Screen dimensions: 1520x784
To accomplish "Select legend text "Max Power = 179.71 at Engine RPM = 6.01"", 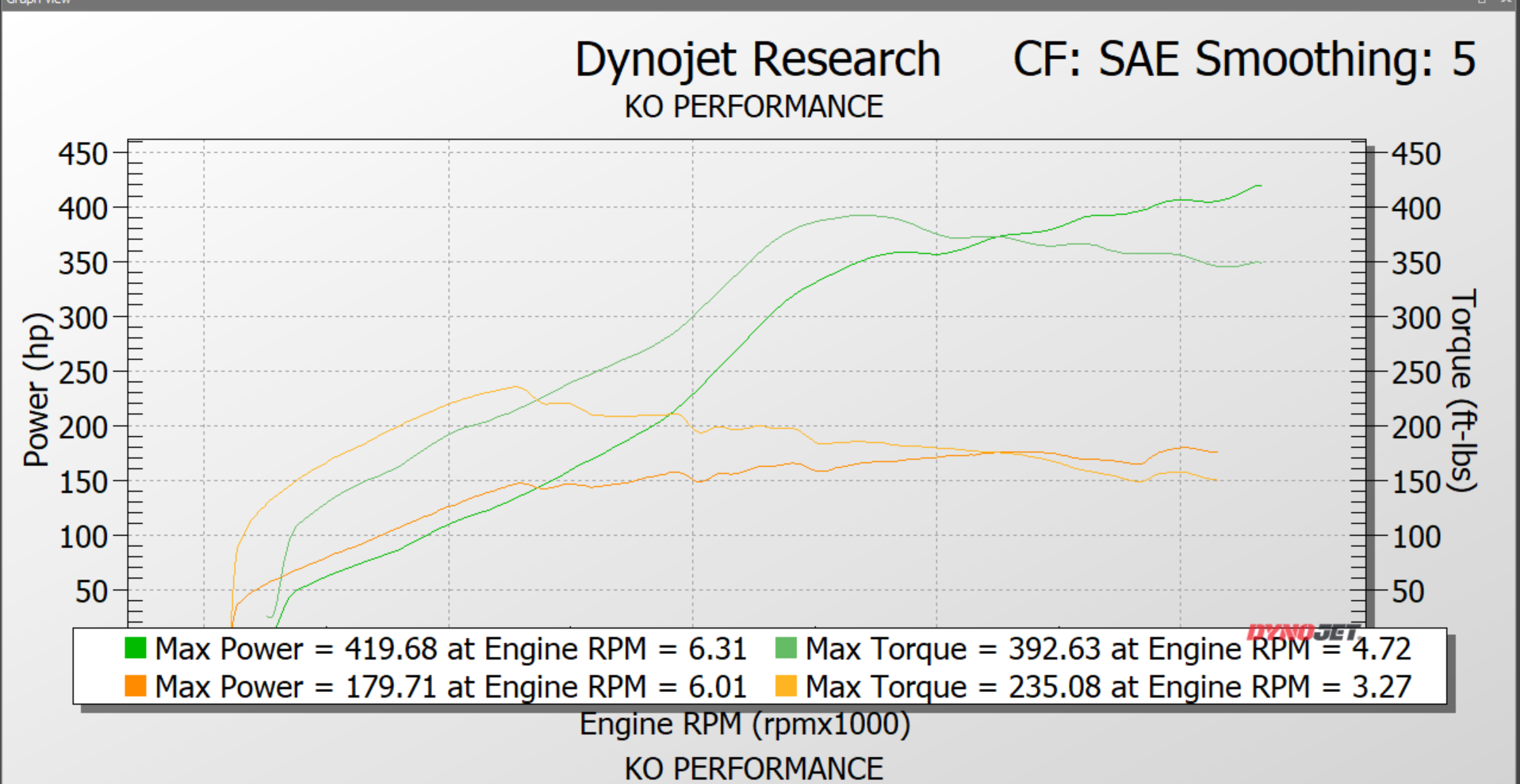I will pyautogui.click(x=450, y=687).
